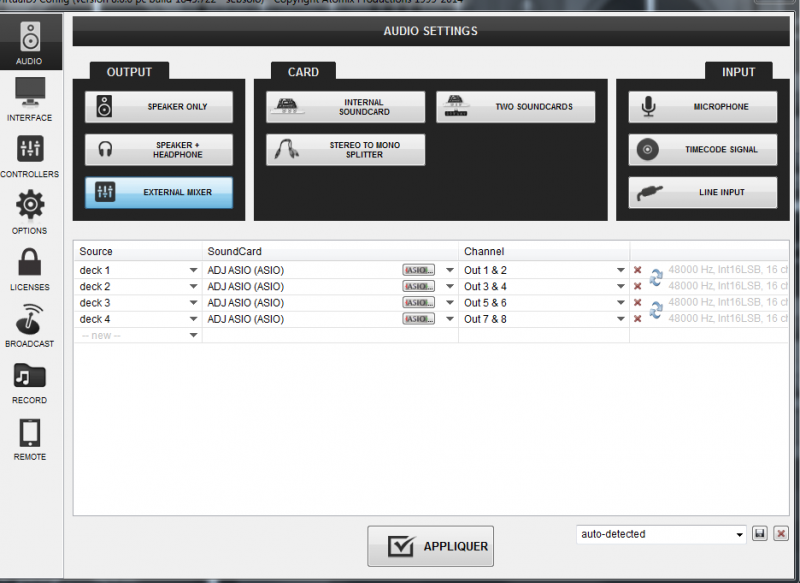Open soundcard dropdown for deck 4
The image size is (800, 583).
449,319
